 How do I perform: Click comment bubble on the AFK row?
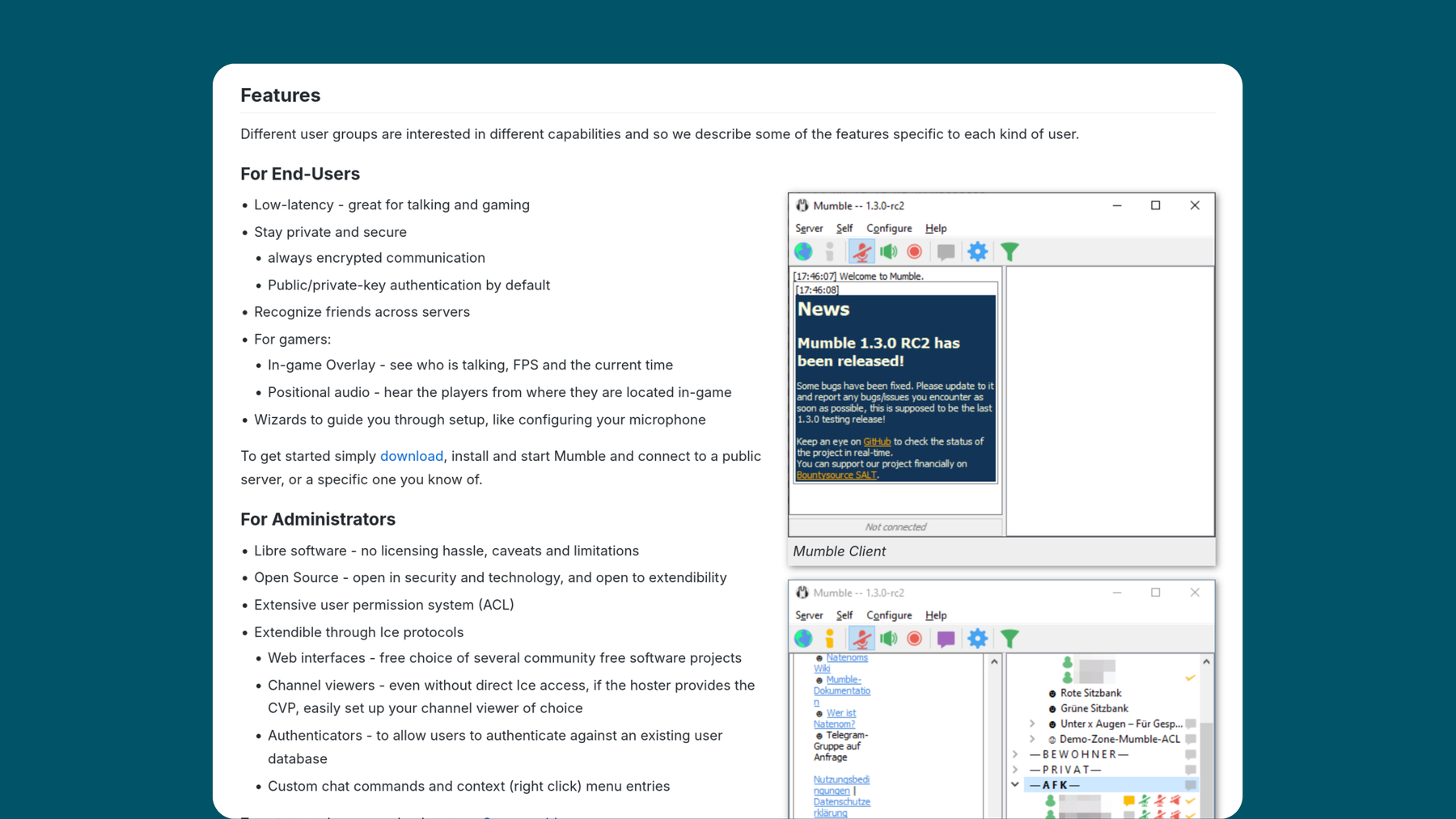click(x=1191, y=785)
